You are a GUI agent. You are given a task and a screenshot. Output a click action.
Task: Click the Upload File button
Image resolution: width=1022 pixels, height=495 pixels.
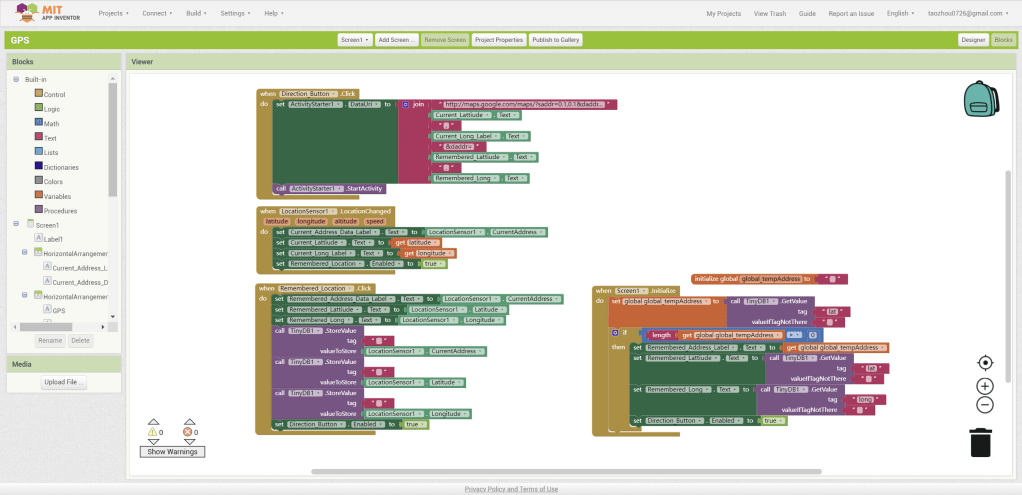[x=64, y=383]
